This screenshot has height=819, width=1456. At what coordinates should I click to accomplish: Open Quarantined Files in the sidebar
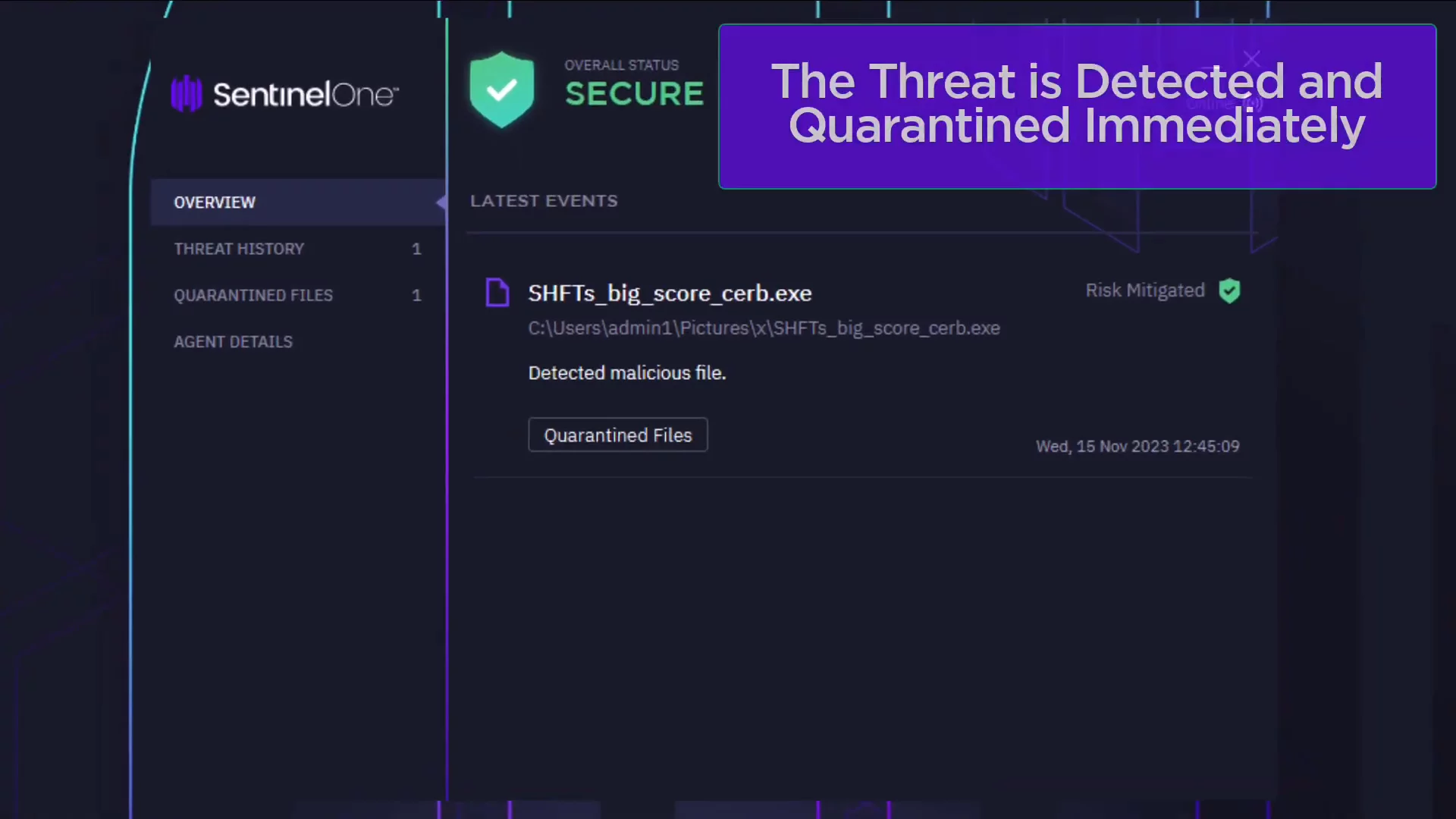coord(253,295)
